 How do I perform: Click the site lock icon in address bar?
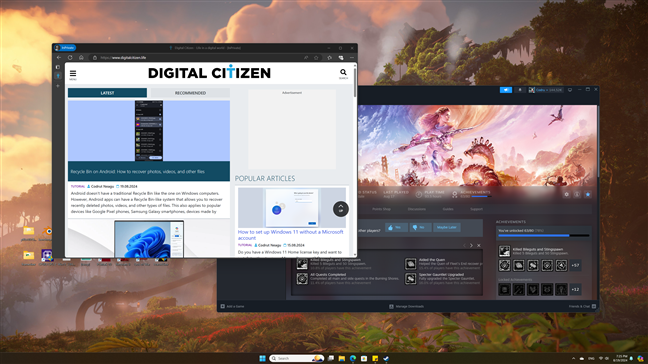pos(95,57)
